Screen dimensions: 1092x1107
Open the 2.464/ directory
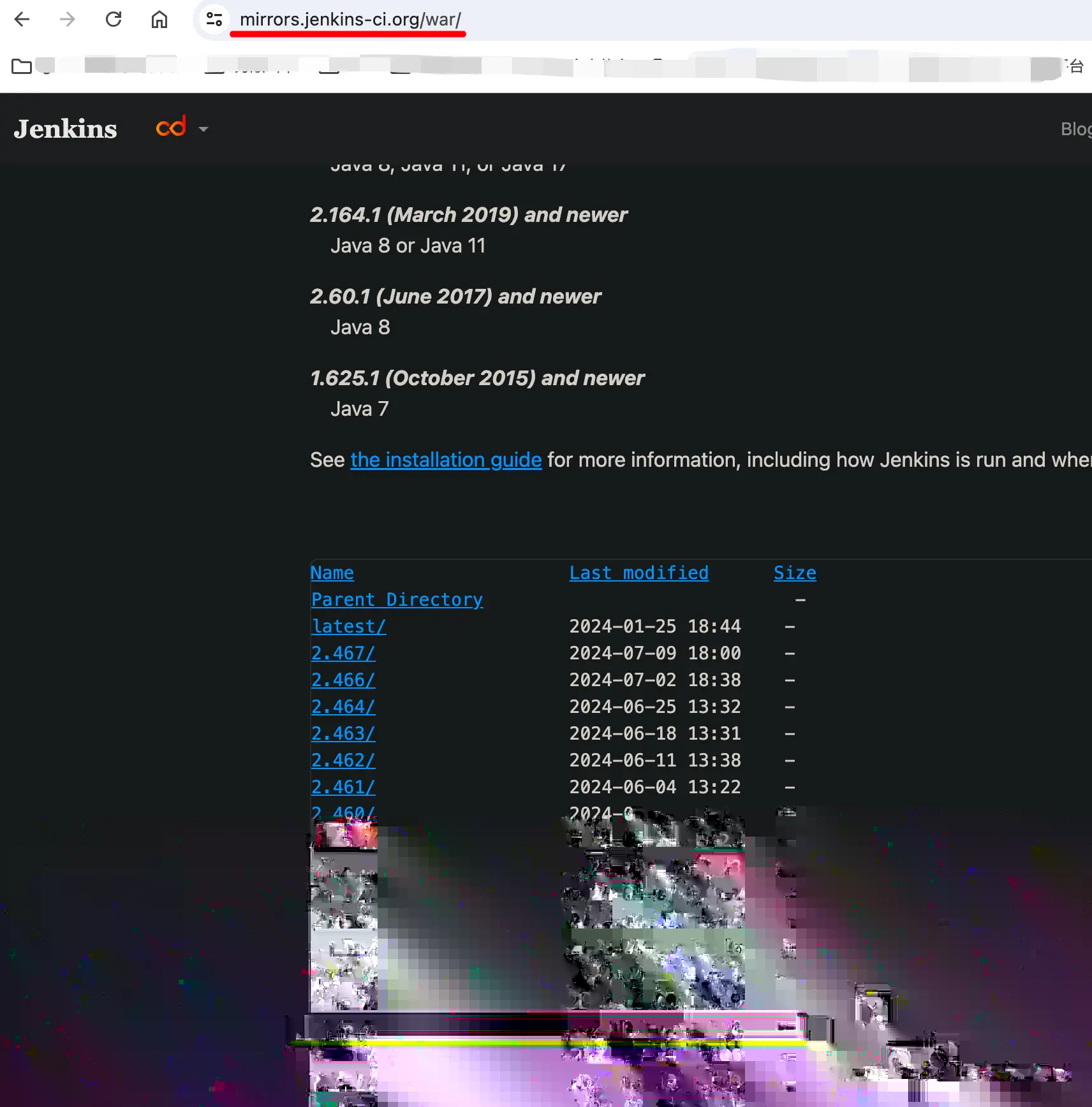(343, 707)
